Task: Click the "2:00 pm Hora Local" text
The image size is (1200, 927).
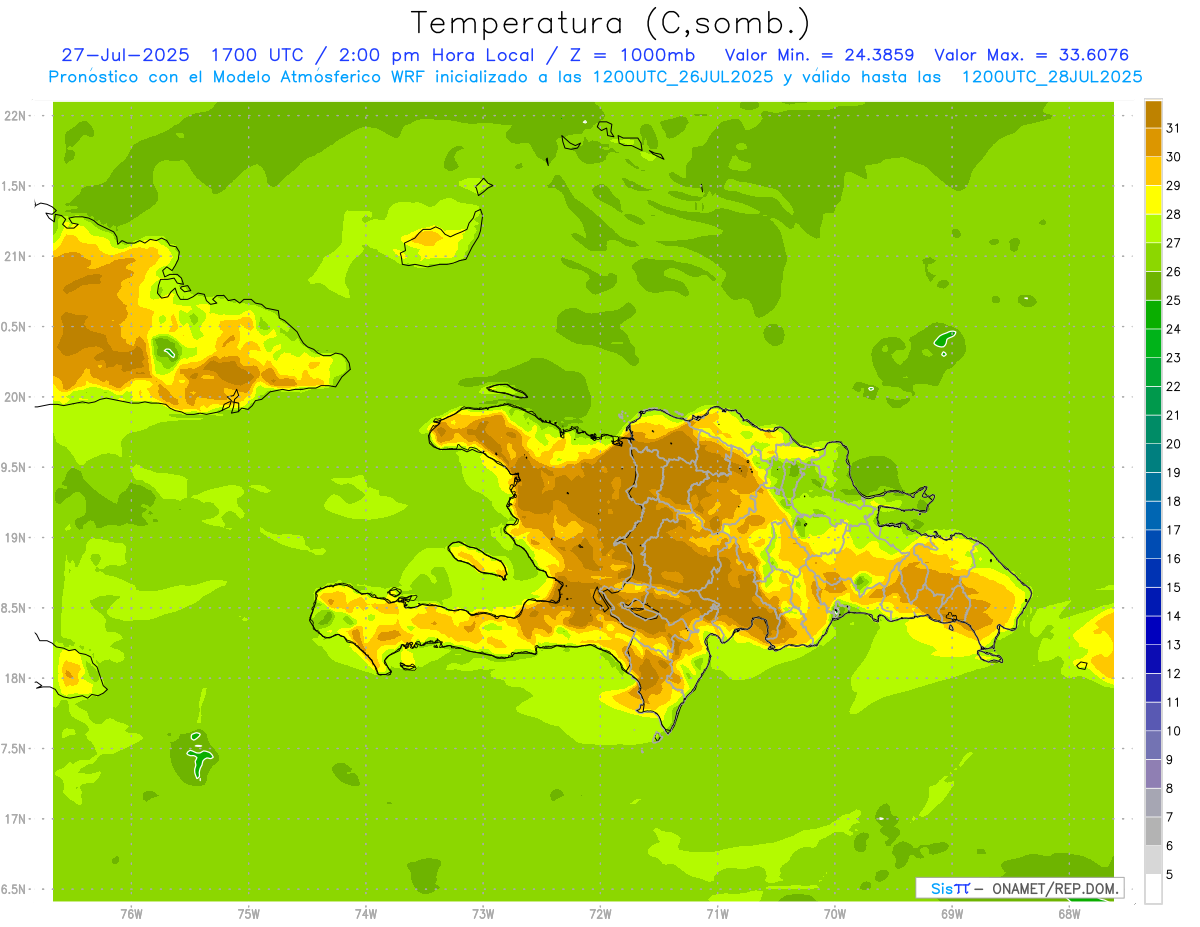Action: 438,55
